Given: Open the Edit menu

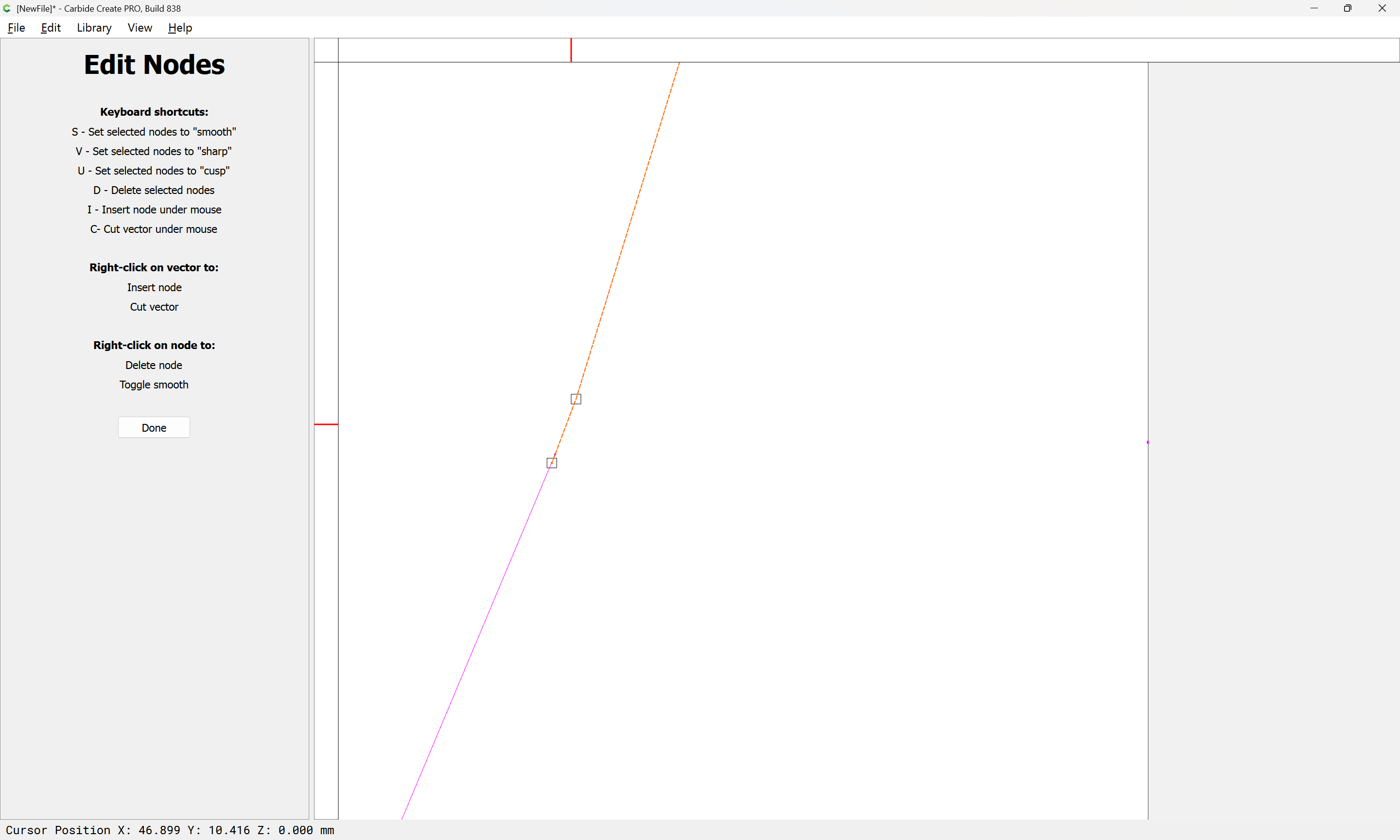Looking at the screenshot, I should coord(51,28).
